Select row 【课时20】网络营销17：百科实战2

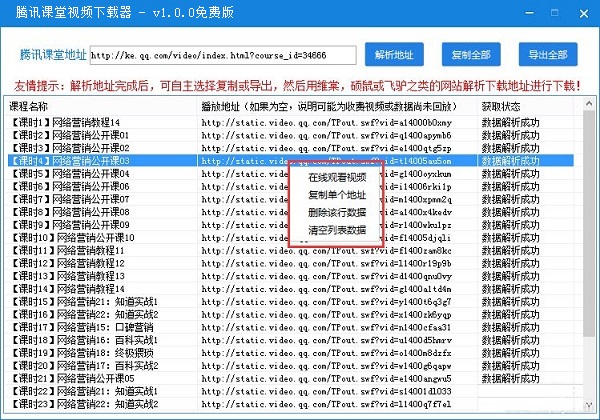click(x=290, y=366)
